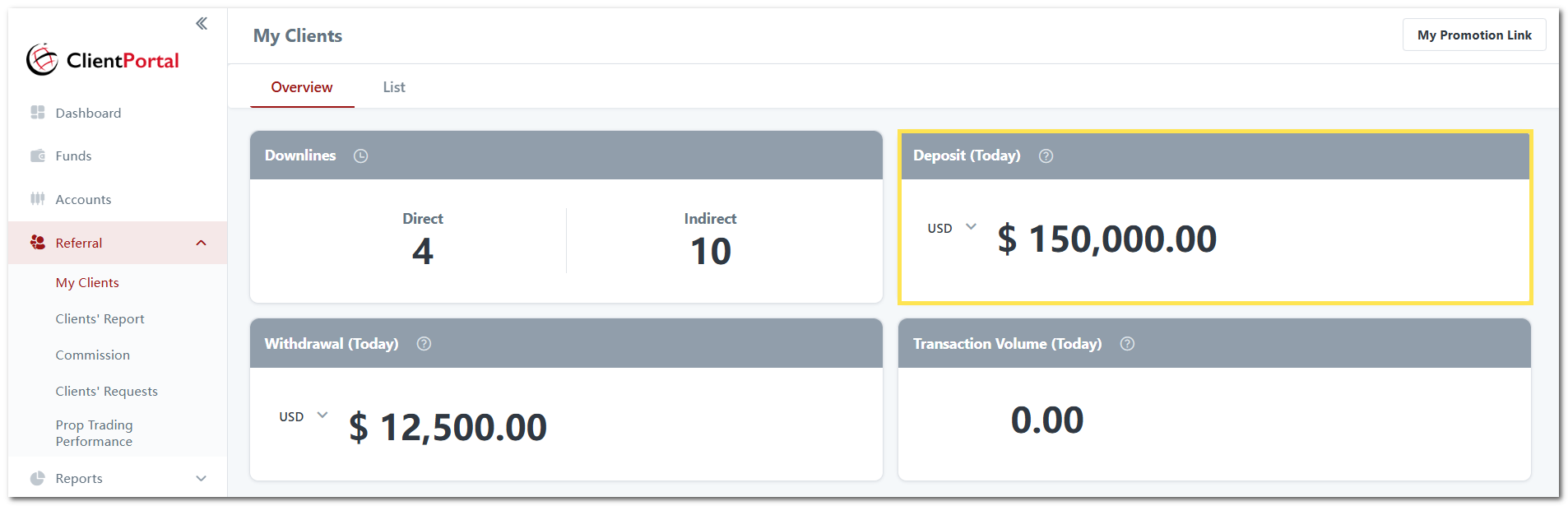Expand the Reports menu section
Viewport: 1568px width, 506px height.
click(202, 478)
